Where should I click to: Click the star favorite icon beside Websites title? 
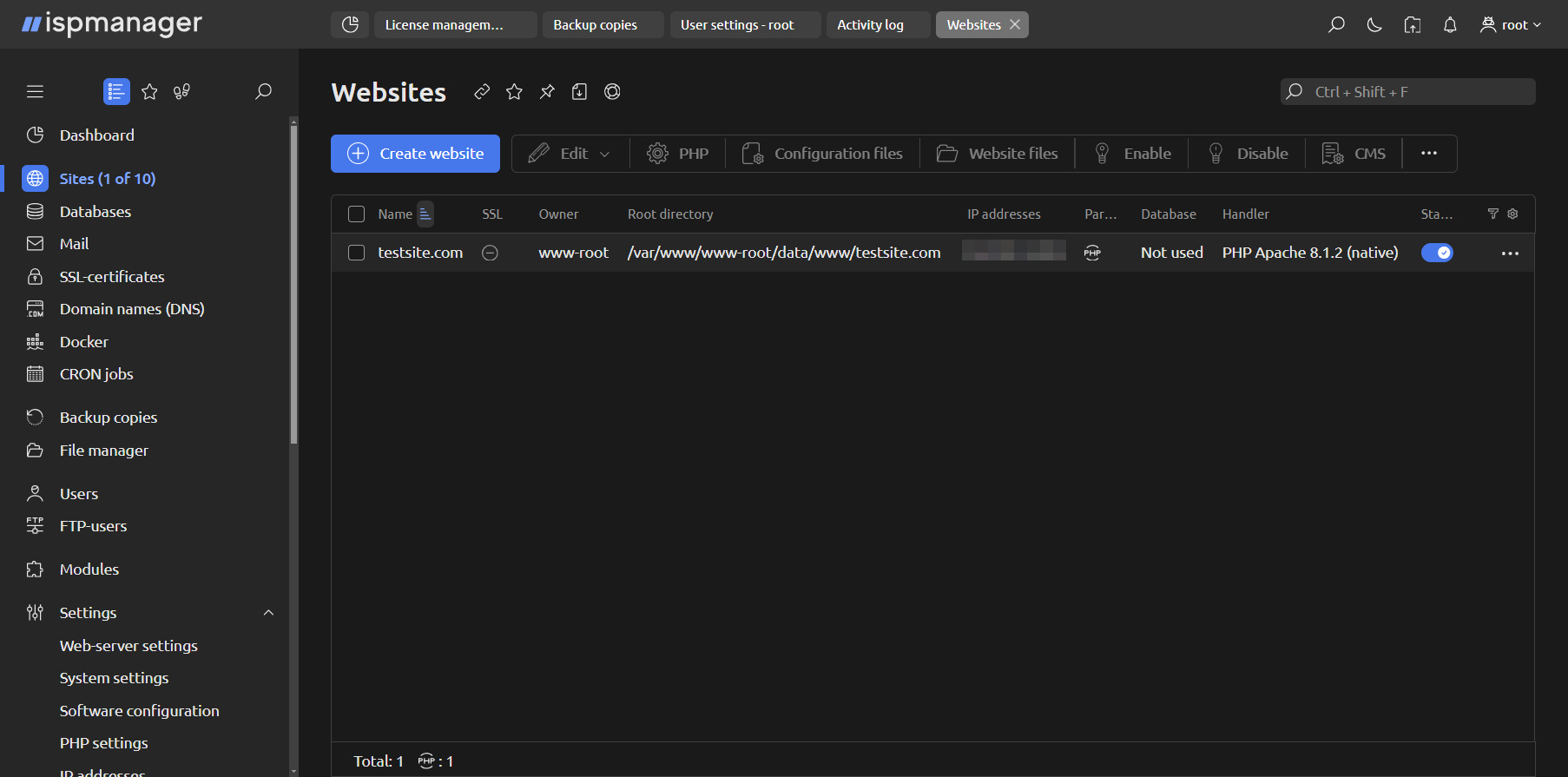514,92
